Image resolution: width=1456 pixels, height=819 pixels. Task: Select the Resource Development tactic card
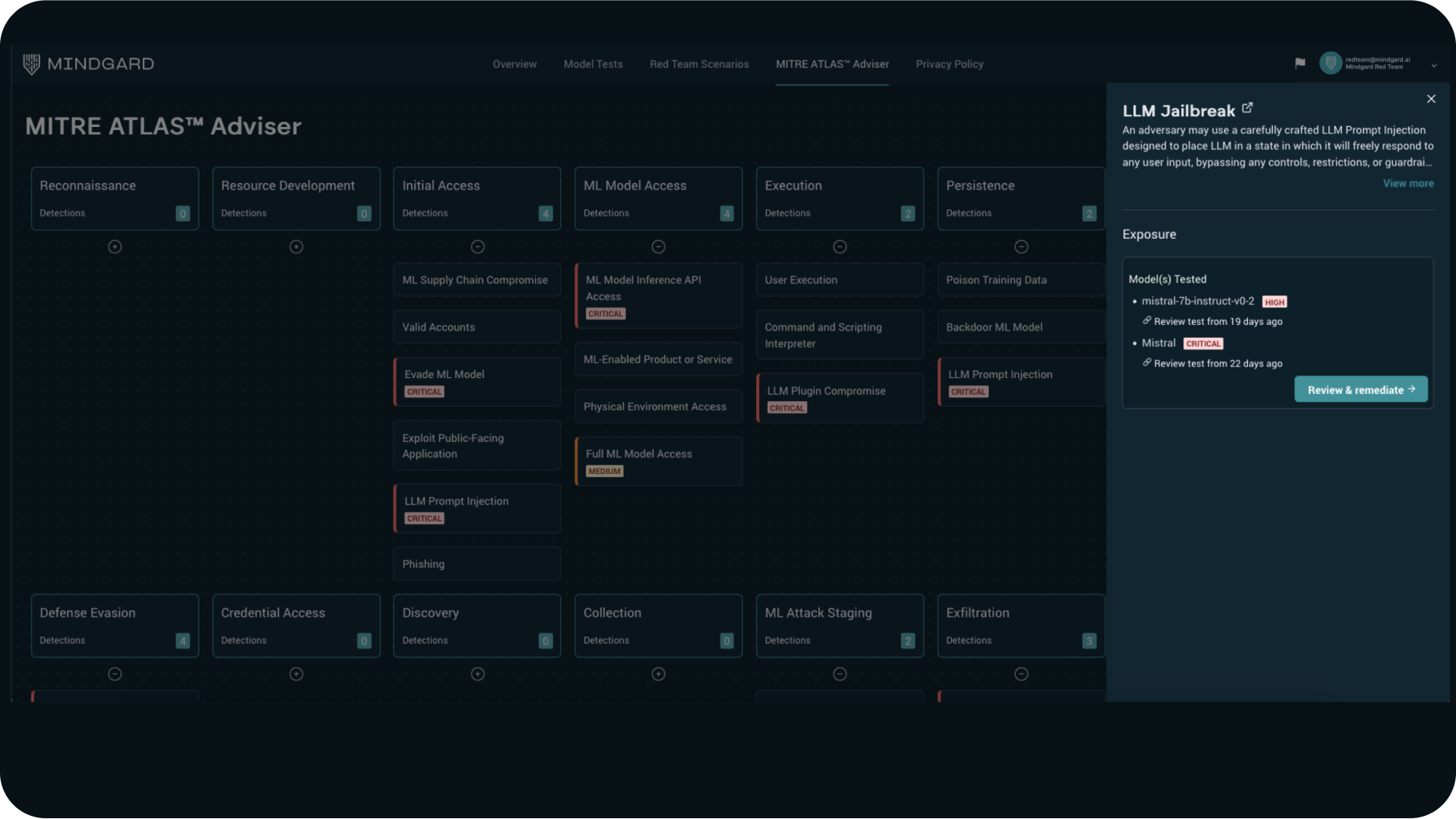point(296,199)
